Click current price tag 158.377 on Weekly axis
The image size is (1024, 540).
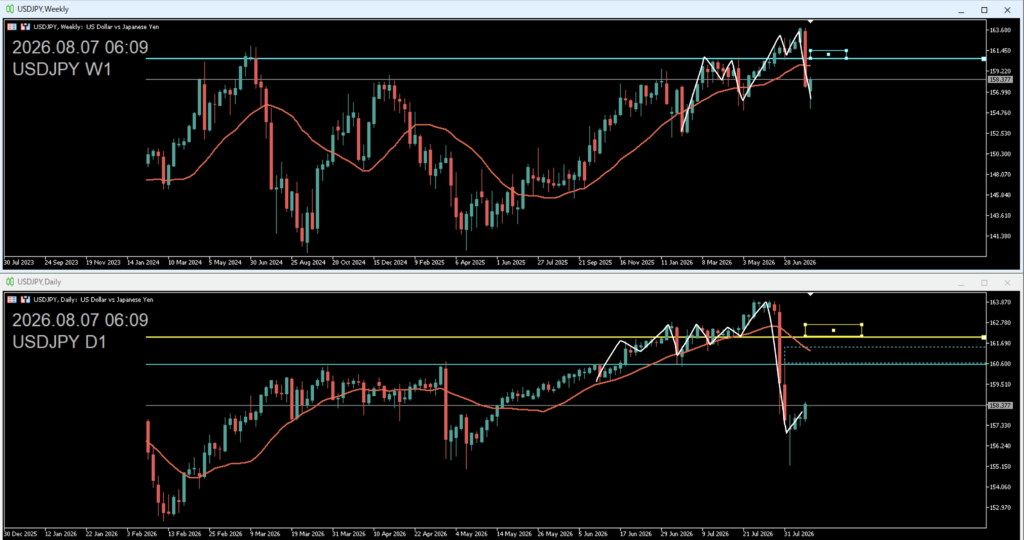(1000, 80)
